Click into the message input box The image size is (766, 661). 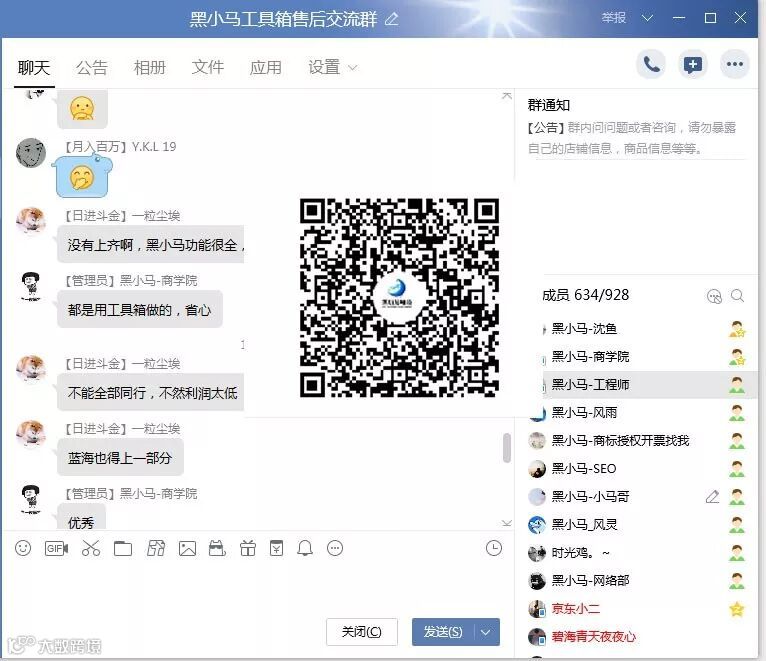coord(259,586)
